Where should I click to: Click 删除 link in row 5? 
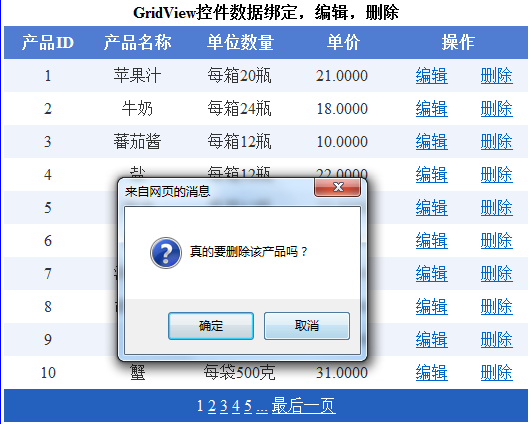(496, 208)
